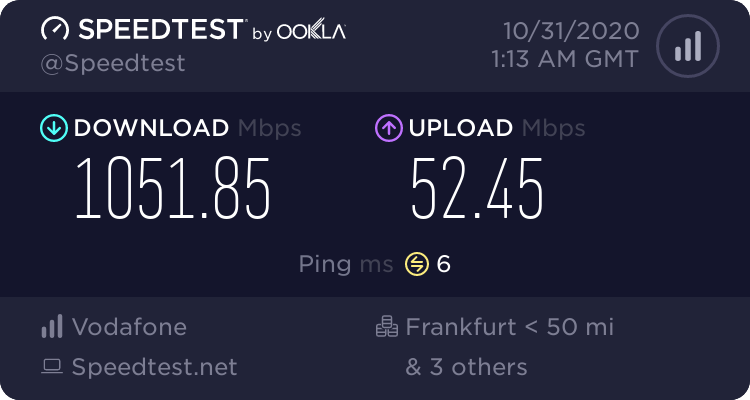
Task: Open the @Speedtest handle
Action: 113,63
